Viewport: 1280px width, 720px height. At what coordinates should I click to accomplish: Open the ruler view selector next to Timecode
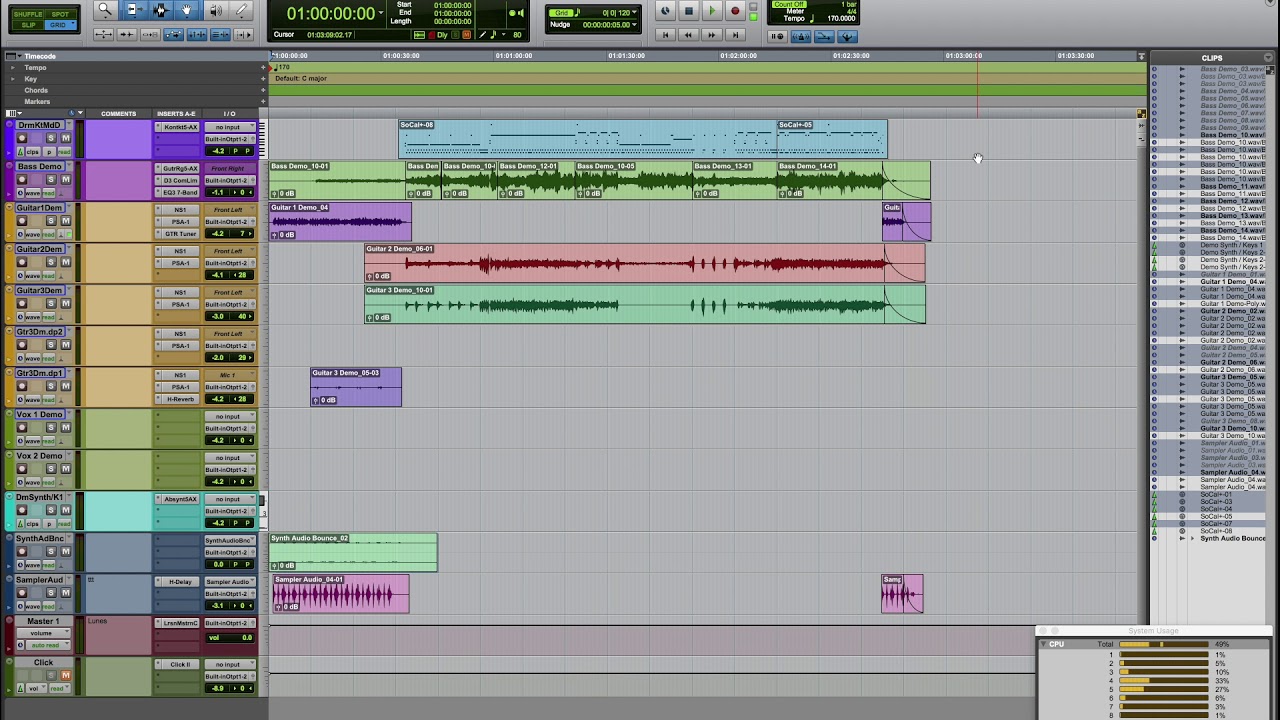tap(14, 56)
